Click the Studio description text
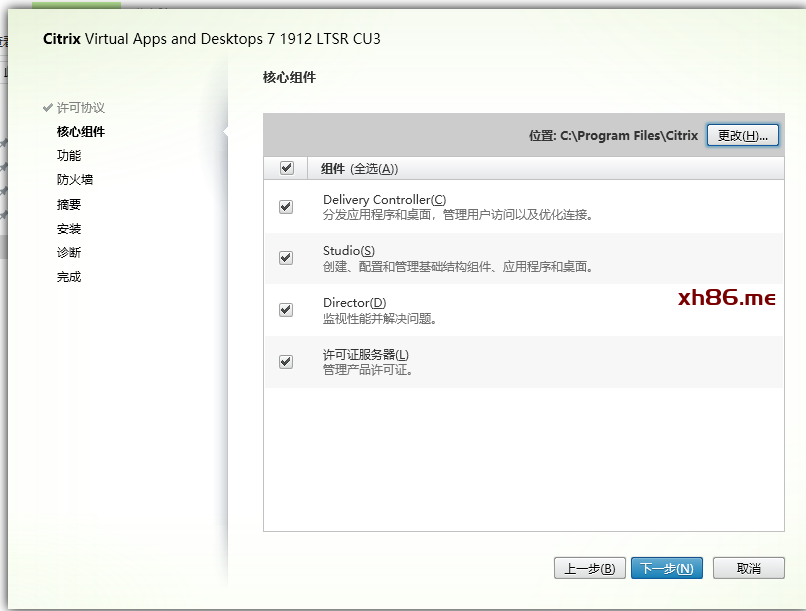Image resolution: width=806 pixels, height=611 pixels. coord(459,267)
